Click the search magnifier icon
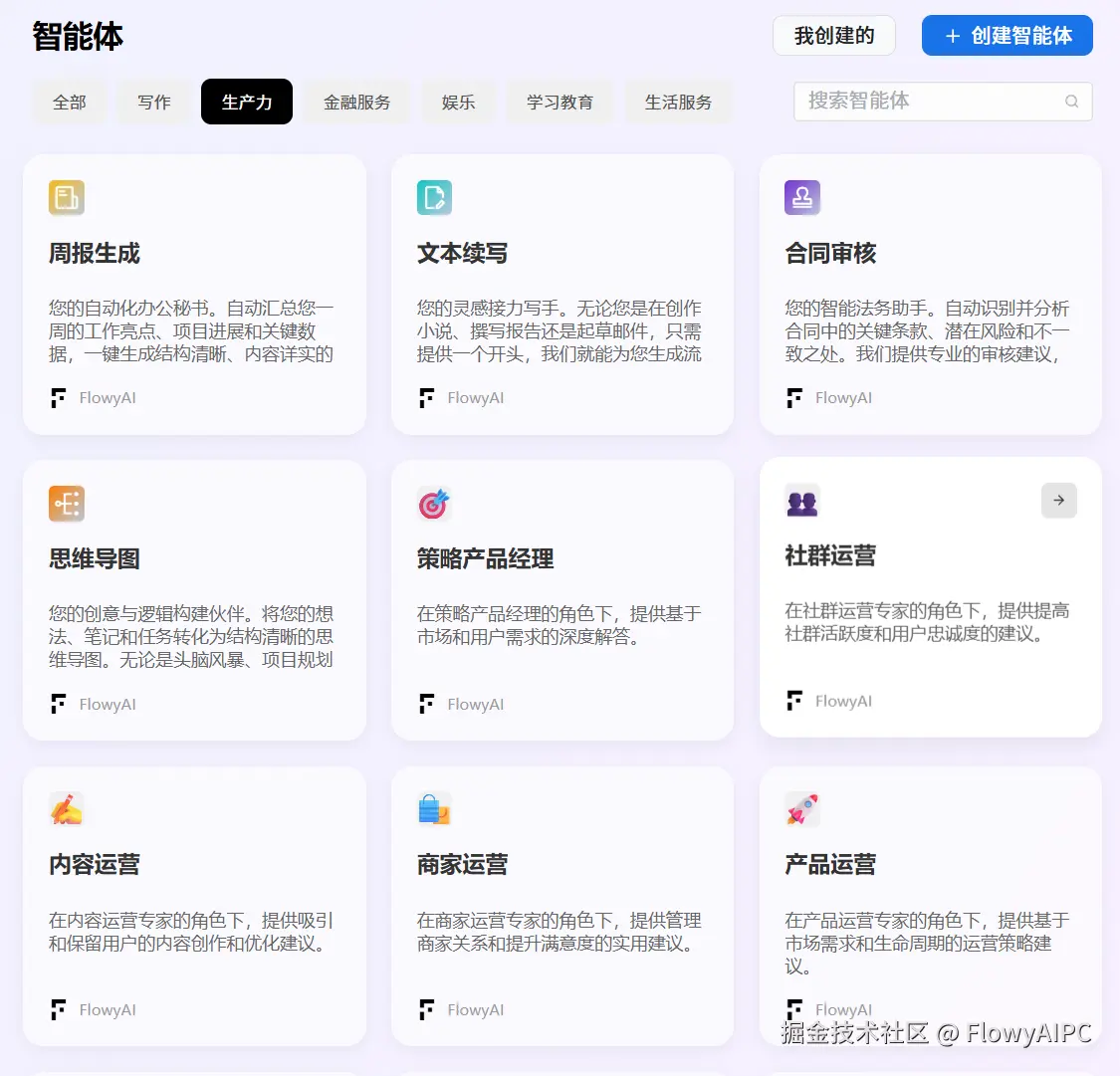Screen dimensions: 1120x1076 [1071, 102]
